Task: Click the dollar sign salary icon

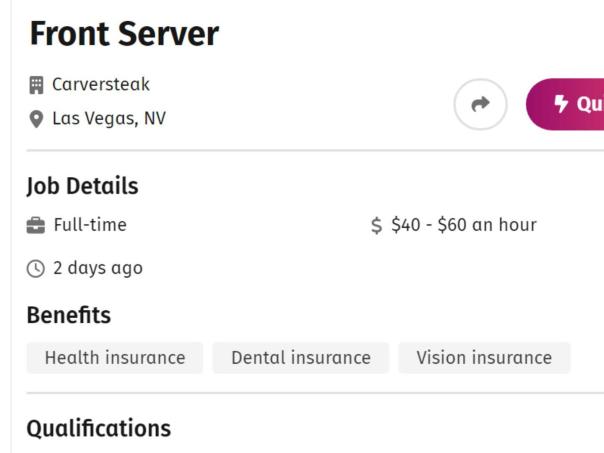Action: point(377,226)
